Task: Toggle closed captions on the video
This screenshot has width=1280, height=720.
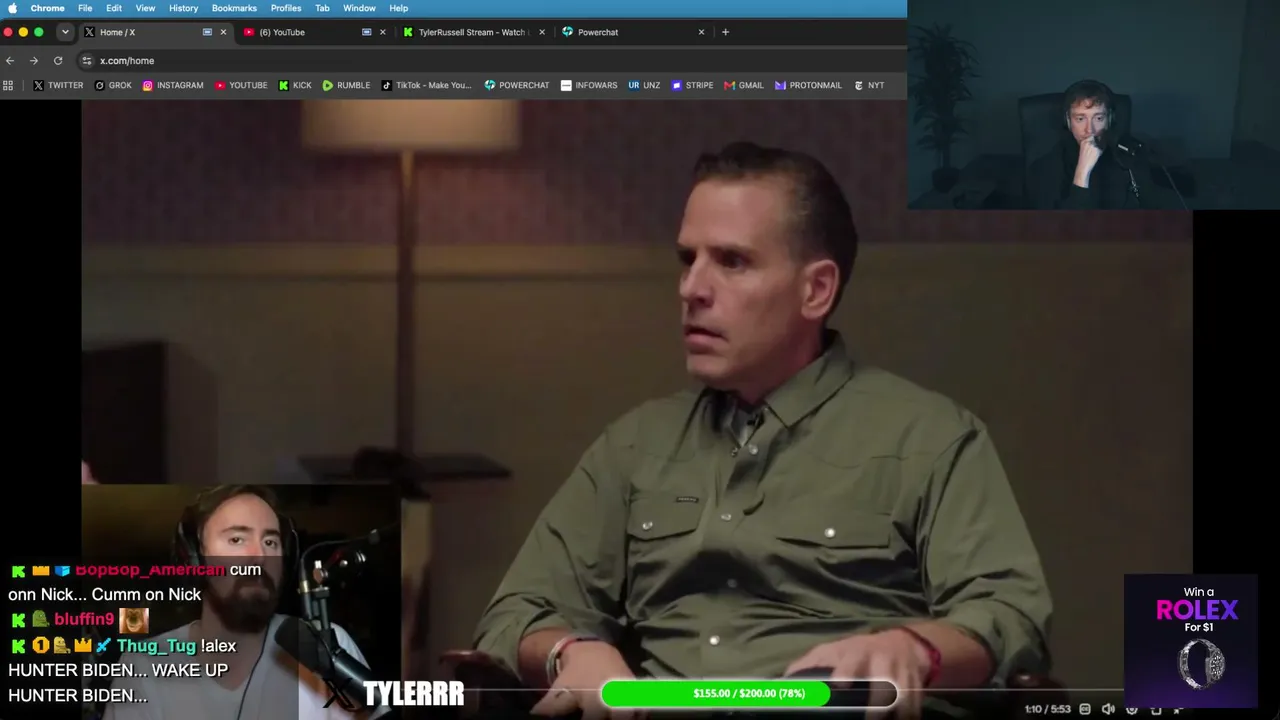Action: (x=1085, y=709)
